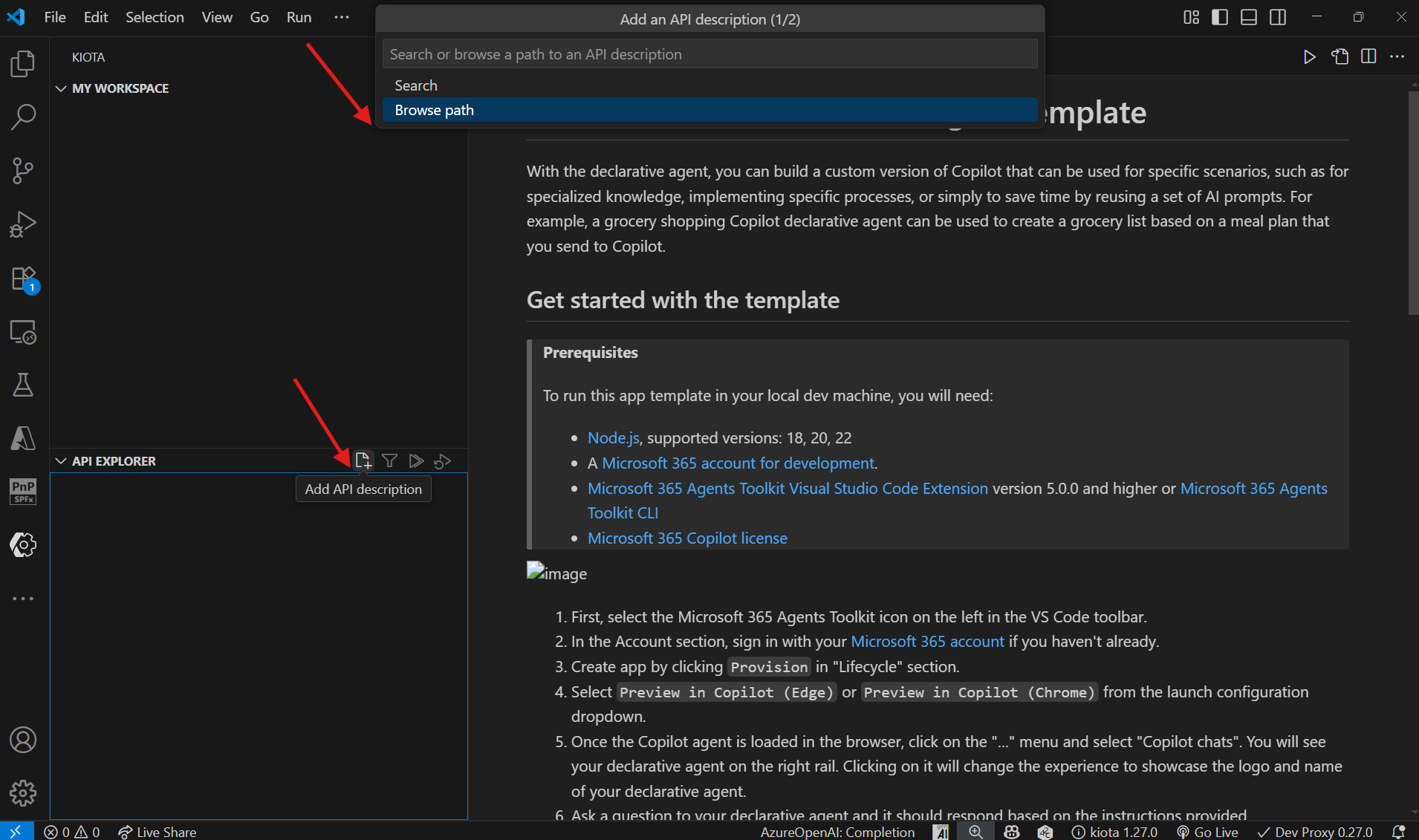Open the Azure view in activity bar
Screen dimensions: 1419x840
point(23,438)
